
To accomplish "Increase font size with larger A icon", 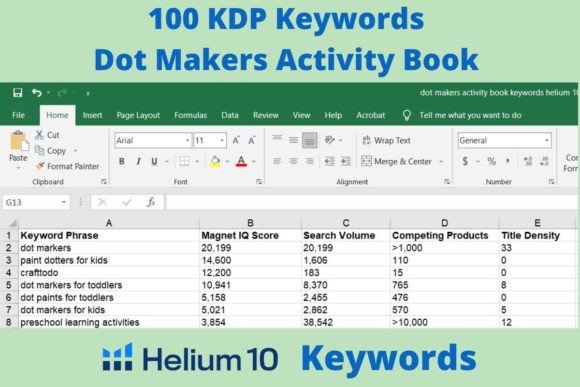I will click(x=236, y=140).
